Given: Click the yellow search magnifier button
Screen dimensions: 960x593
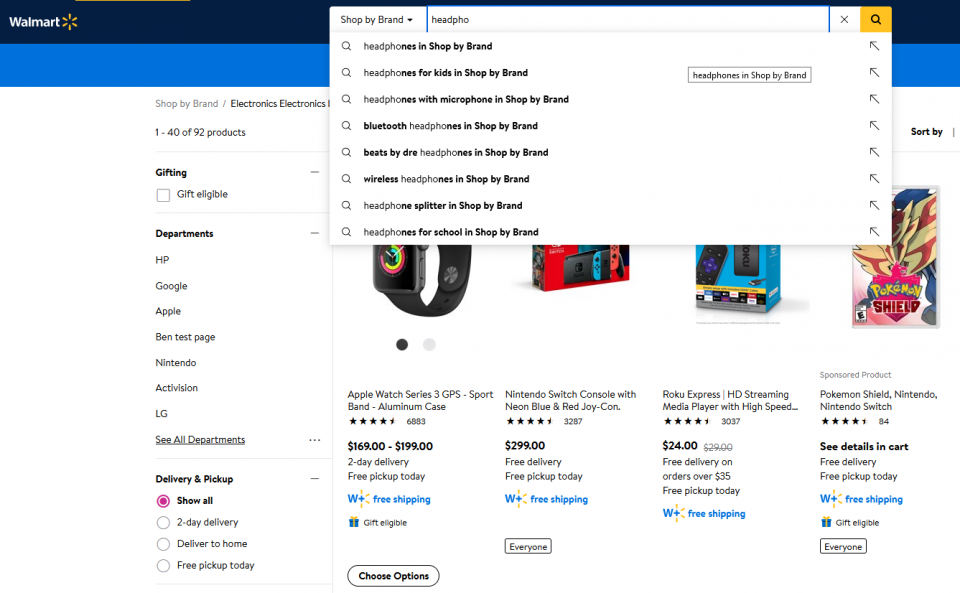Looking at the screenshot, I should [876, 20].
